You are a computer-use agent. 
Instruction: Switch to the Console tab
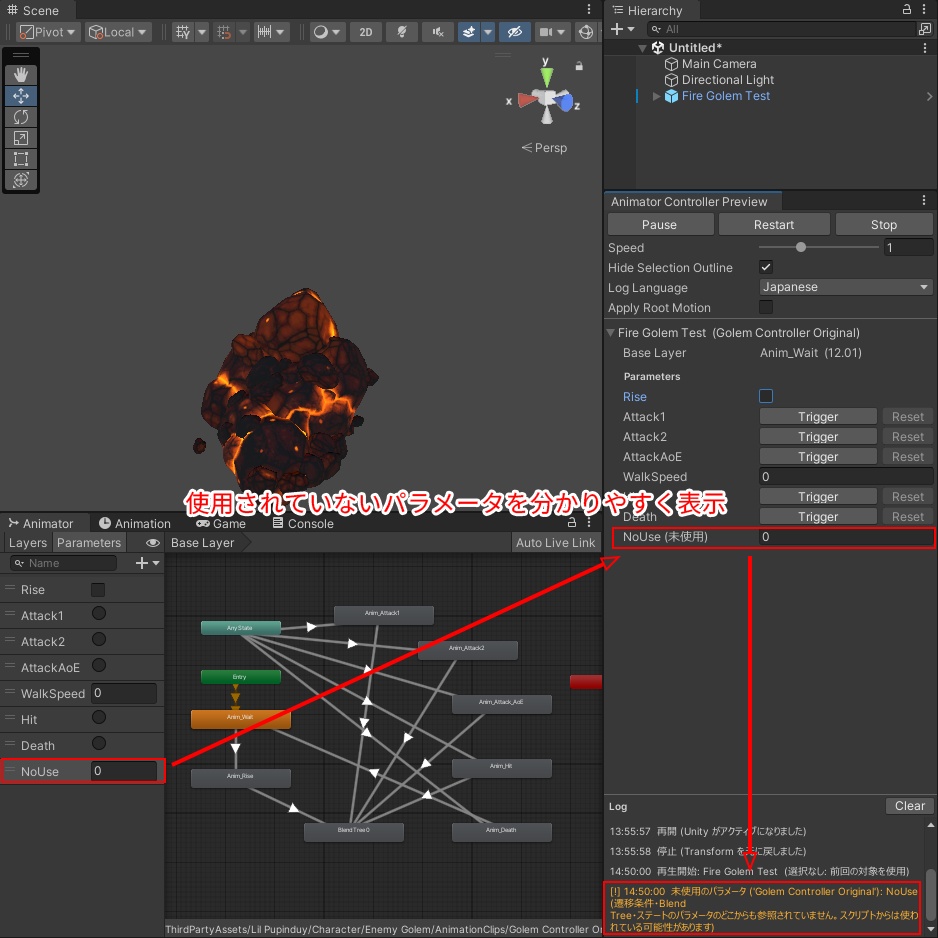pos(303,523)
